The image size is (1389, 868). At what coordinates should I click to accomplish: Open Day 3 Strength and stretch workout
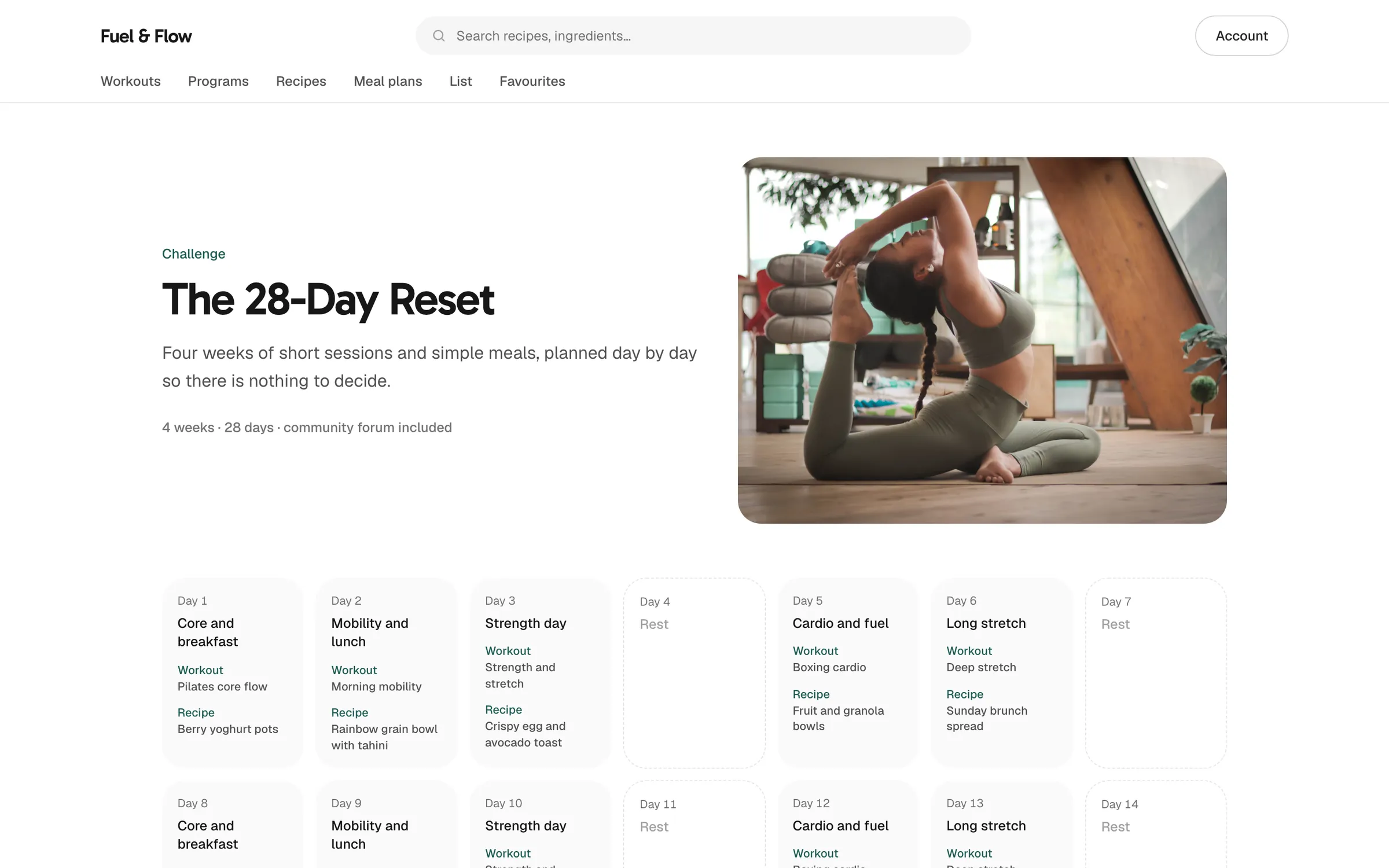(520, 675)
